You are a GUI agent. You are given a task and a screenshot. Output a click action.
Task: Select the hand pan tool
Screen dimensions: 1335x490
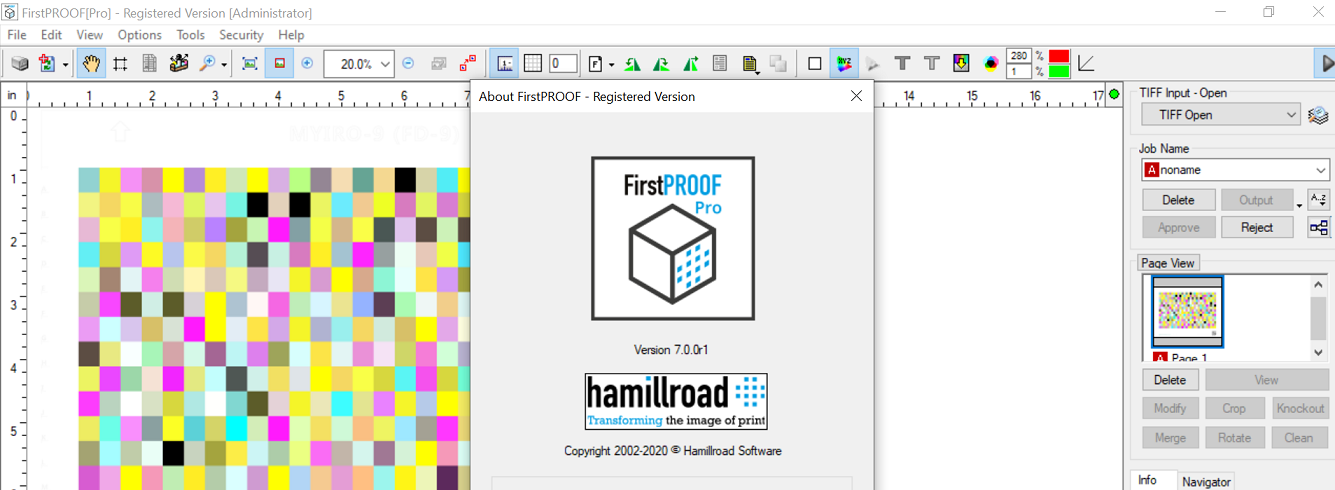tap(91, 63)
